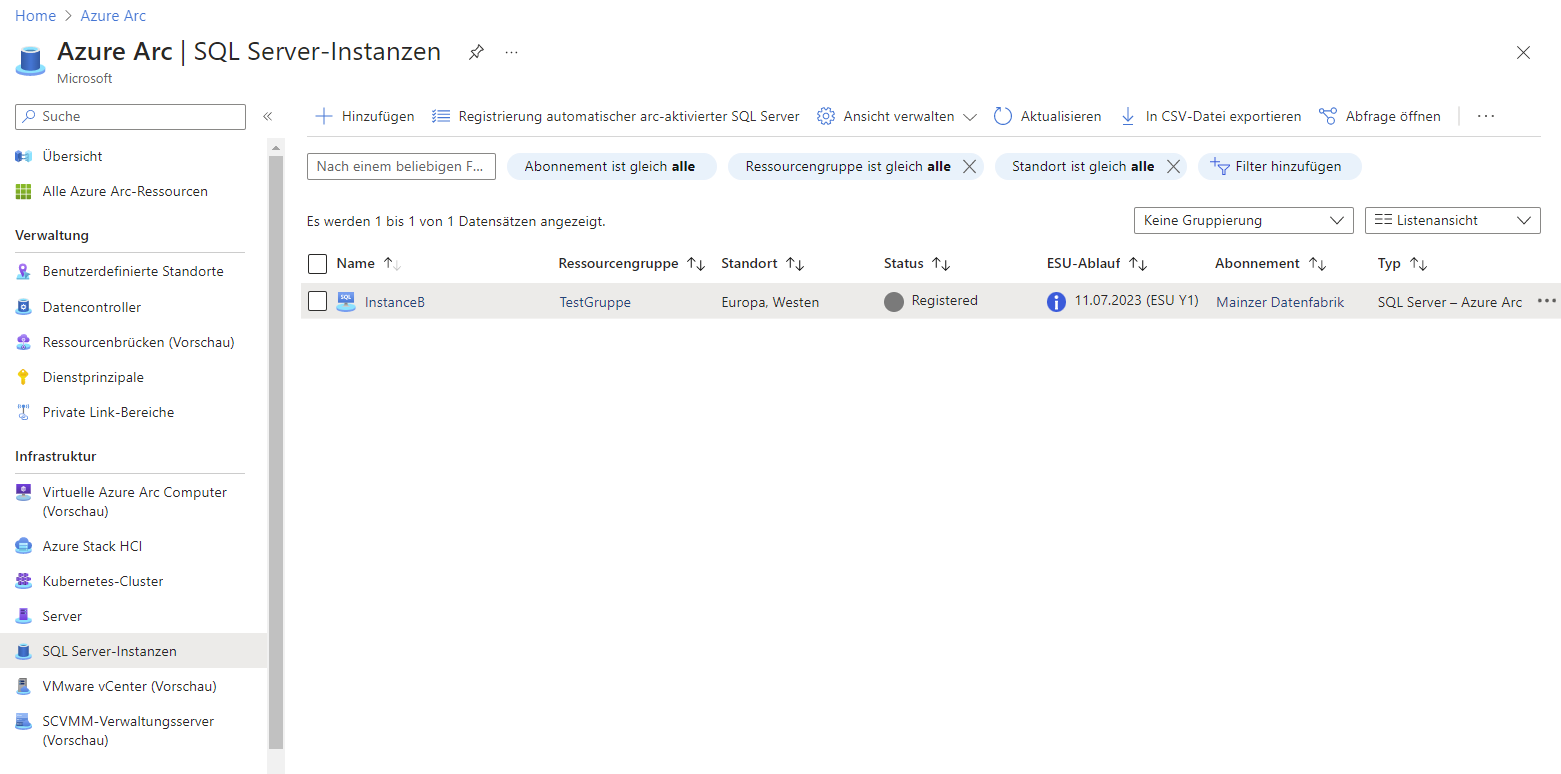Click the Registered status cell
The height and width of the screenshot is (774, 1561).
pyautogui.click(x=931, y=301)
